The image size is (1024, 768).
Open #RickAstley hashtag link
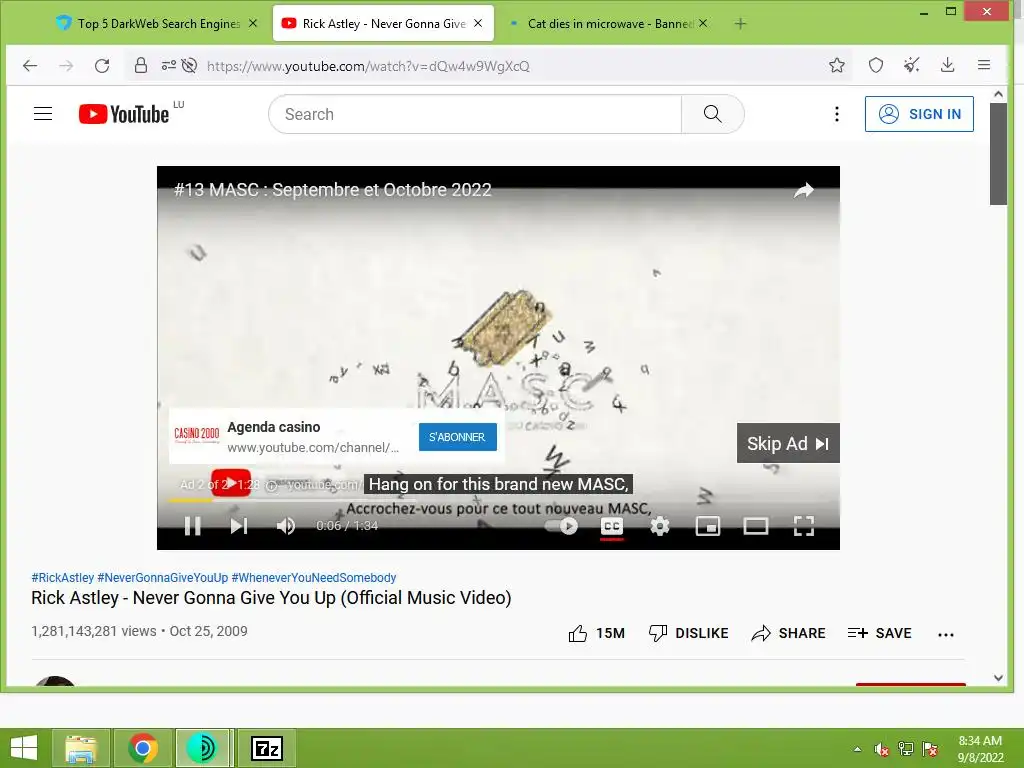click(x=63, y=577)
